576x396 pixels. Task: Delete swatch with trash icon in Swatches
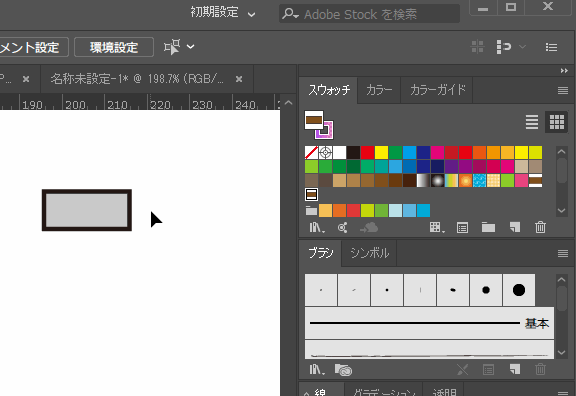(540, 227)
